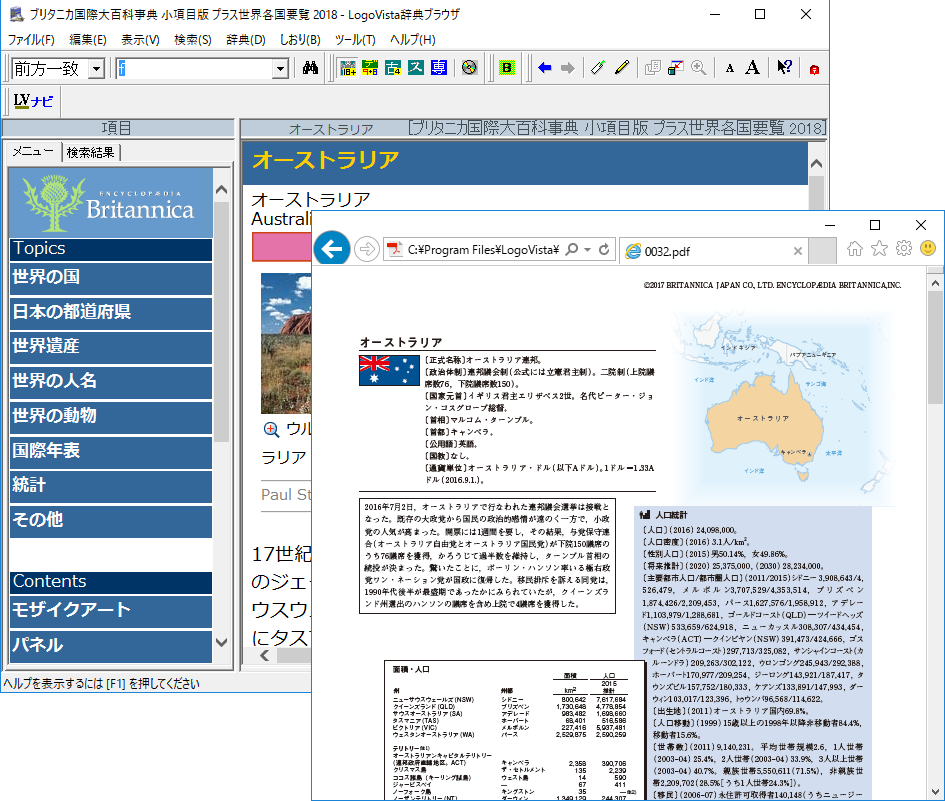The width and height of the screenshot is (945, 801).
Task: Open the 国際年表 topic
Action: pyautogui.click(x=111, y=452)
